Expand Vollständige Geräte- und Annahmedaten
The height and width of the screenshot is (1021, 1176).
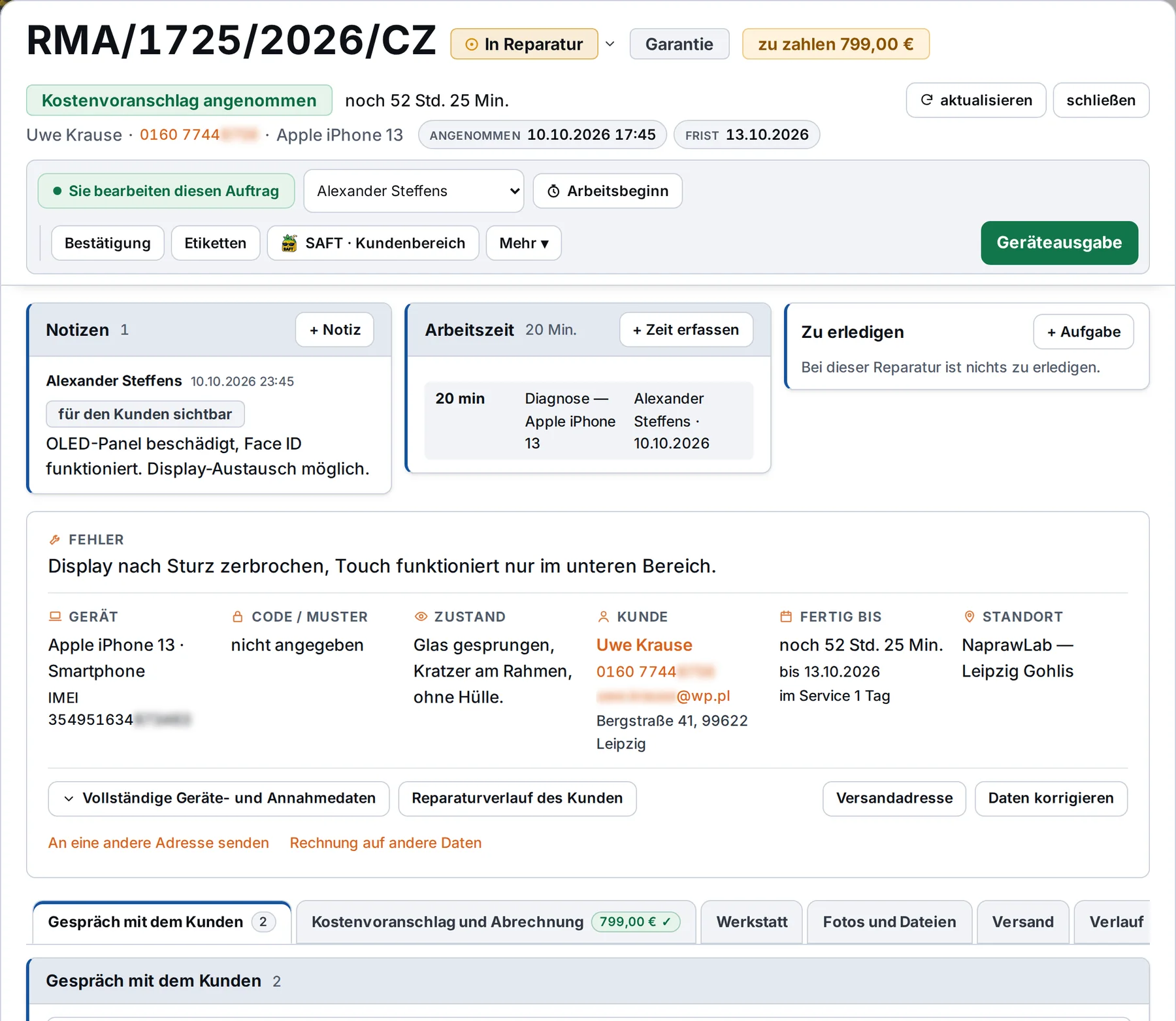tap(219, 799)
